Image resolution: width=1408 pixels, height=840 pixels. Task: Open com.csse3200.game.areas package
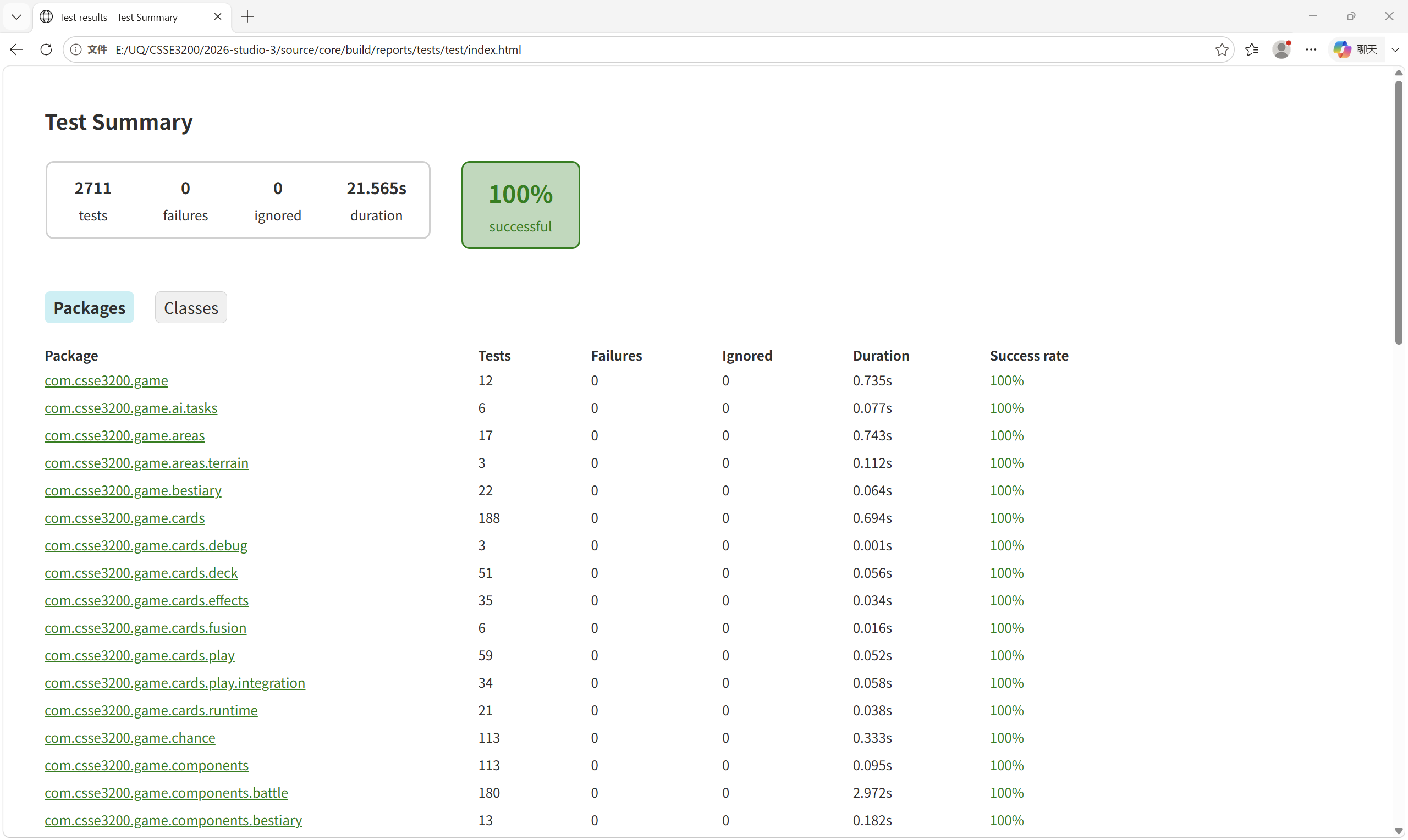124,435
